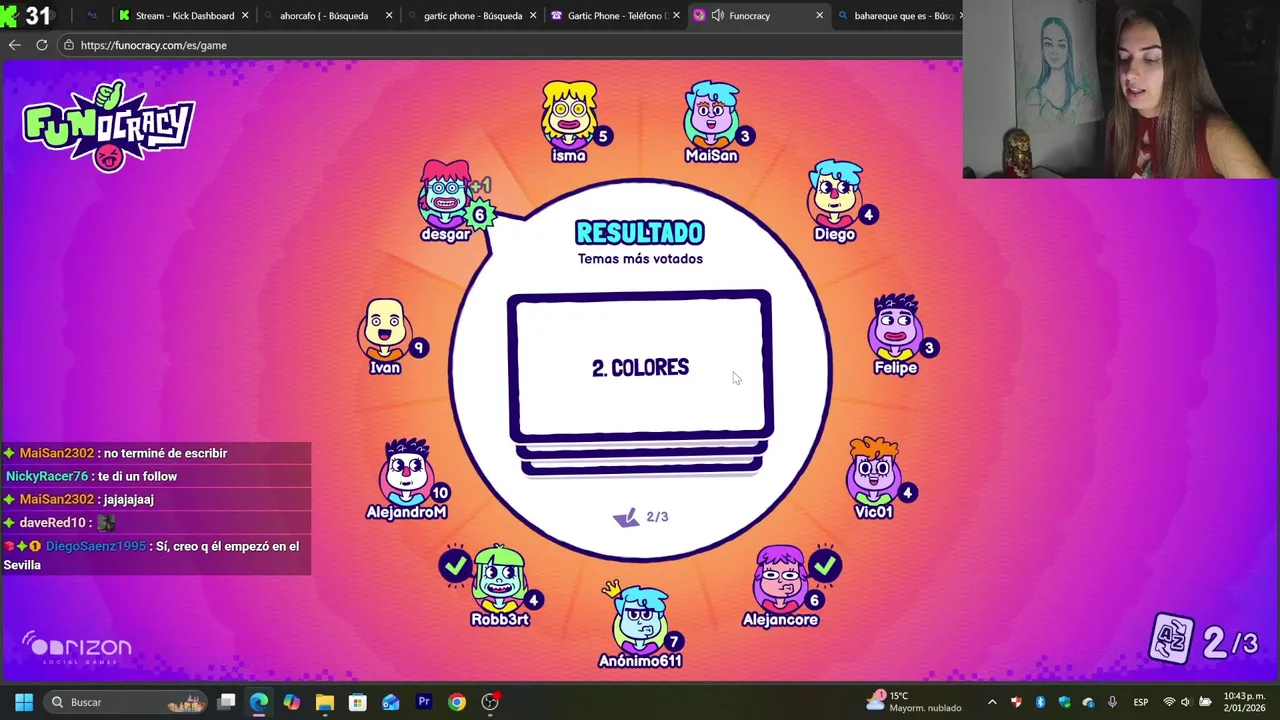Click AlejandroM's avatar

[407, 470]
